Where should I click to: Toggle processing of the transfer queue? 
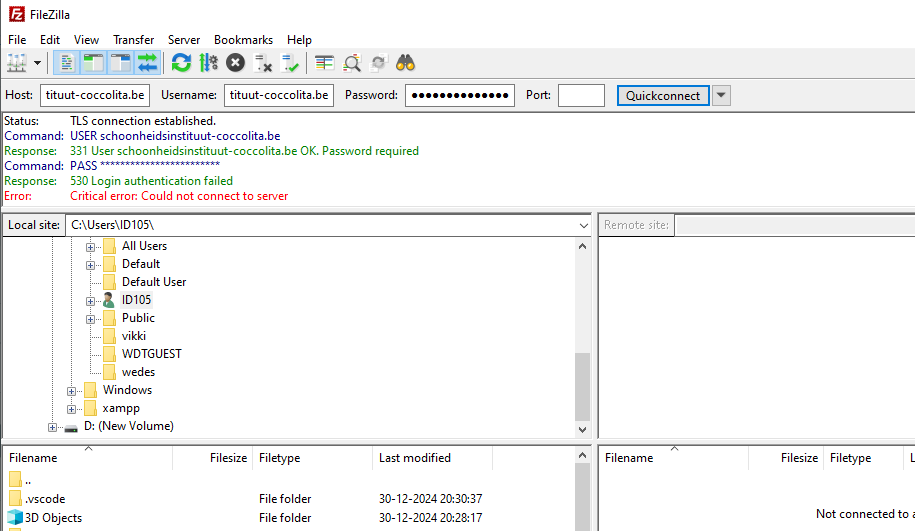208,62
